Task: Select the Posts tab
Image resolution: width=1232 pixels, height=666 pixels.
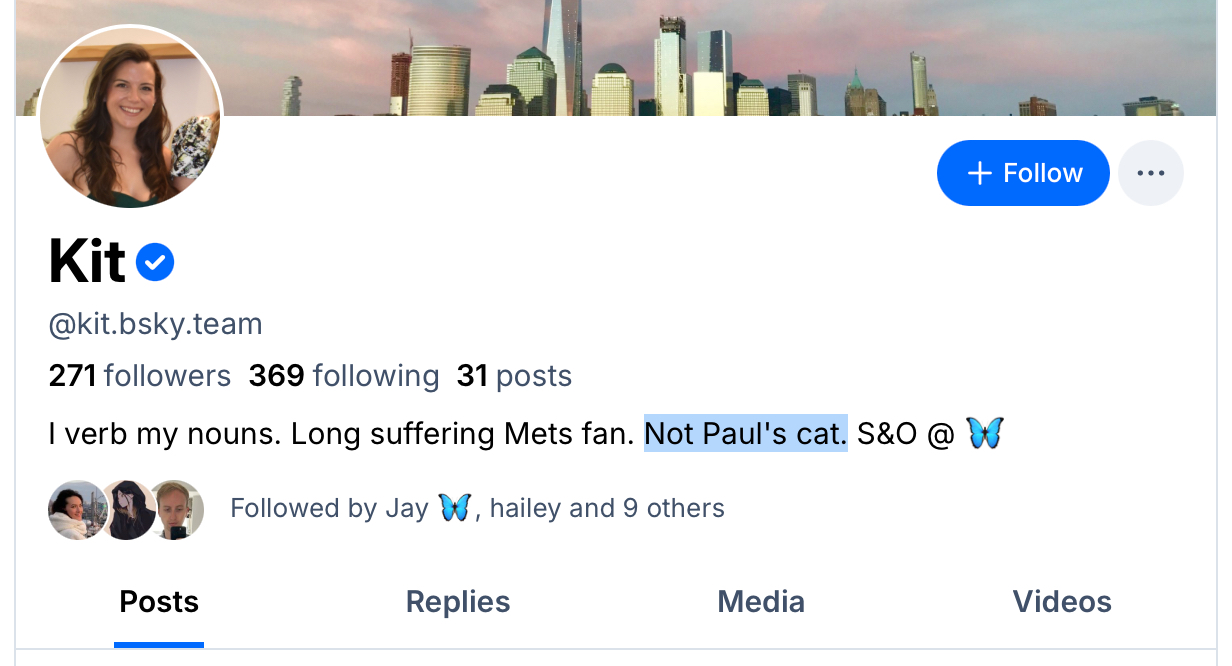Action: [x=159, y=602]
